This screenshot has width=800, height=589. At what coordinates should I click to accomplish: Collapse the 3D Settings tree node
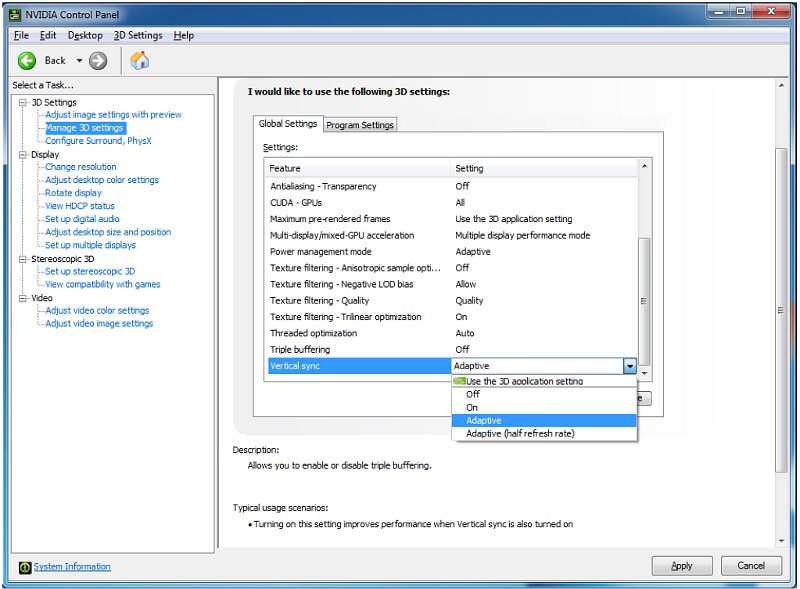pos(22,103)
